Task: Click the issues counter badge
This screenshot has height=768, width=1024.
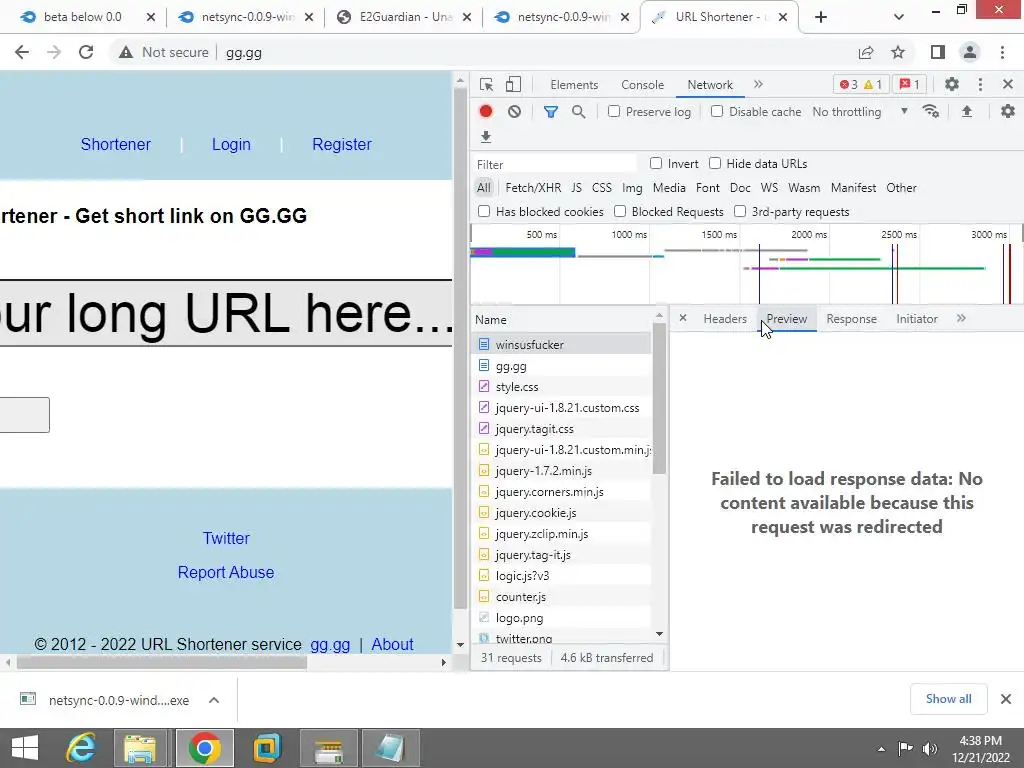Action: (910, 84)
